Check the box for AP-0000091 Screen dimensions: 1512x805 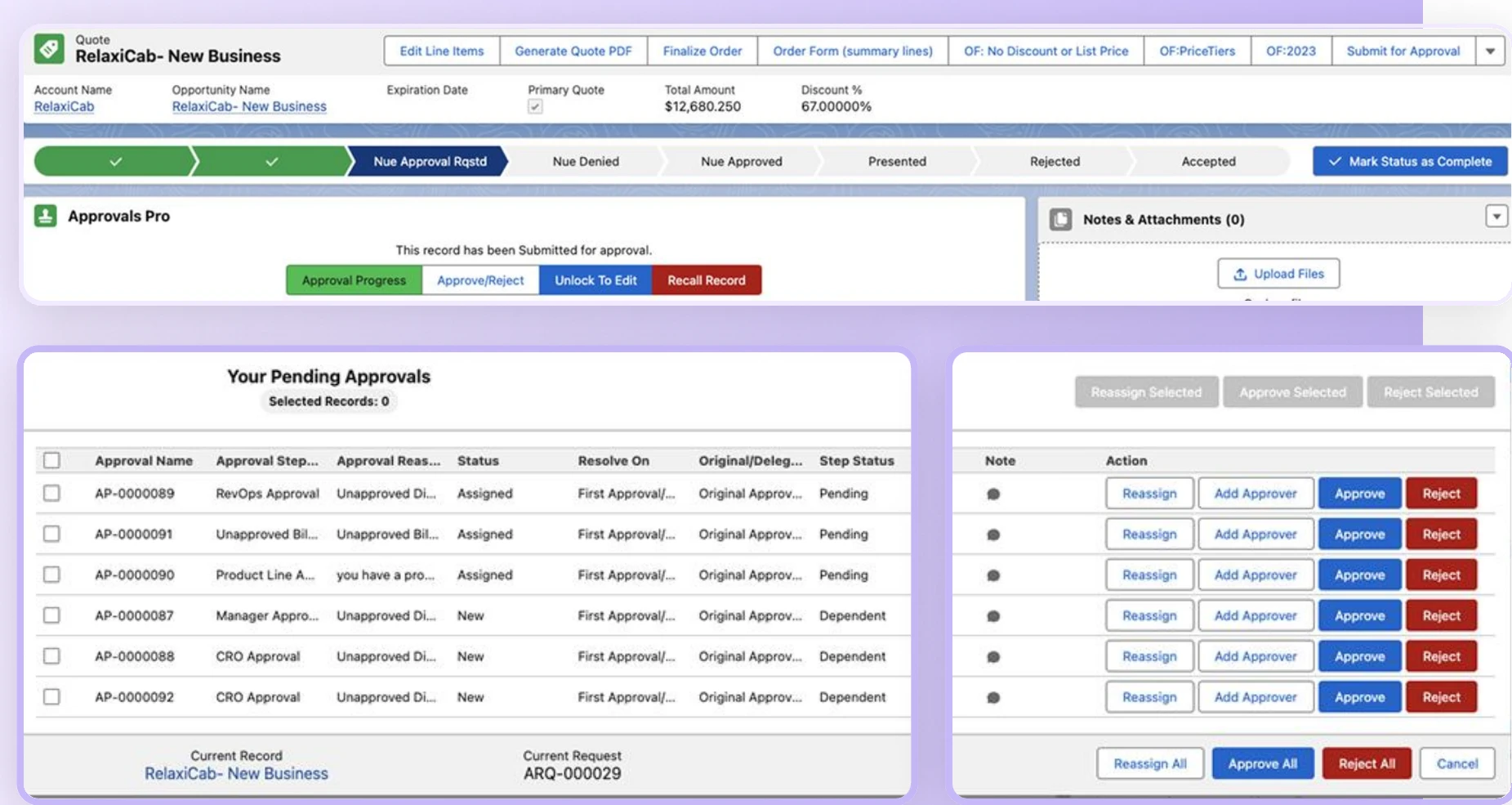51,534
